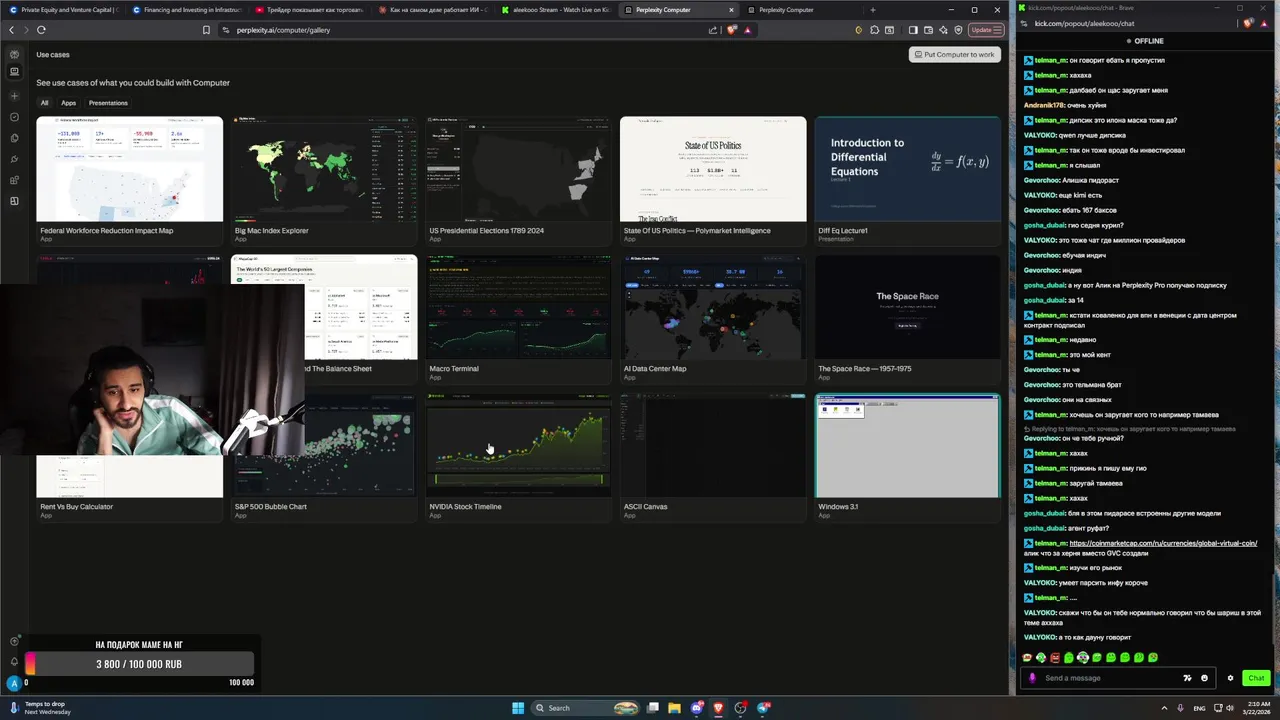Open the S&P 500 Bubble Chart card
The height and width of the screenshot is (720, 1280).
click(324, 456)
